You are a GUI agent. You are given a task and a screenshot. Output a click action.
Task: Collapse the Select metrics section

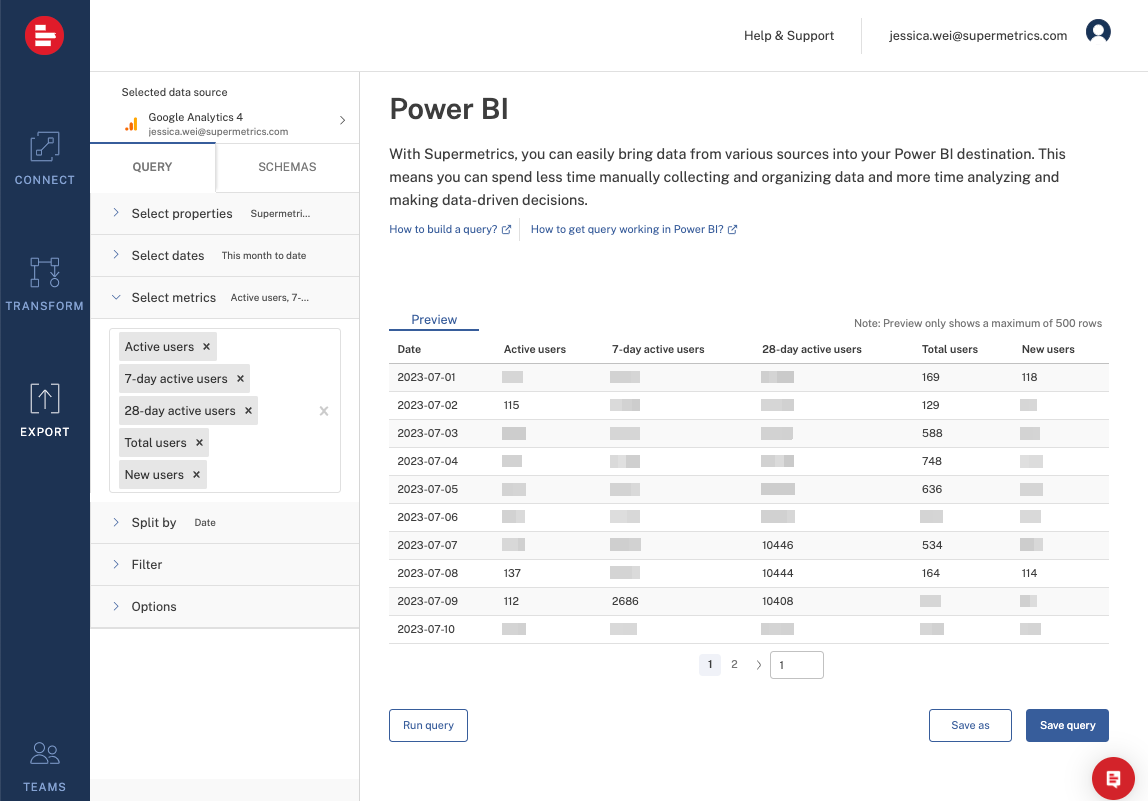pos(173,297)
